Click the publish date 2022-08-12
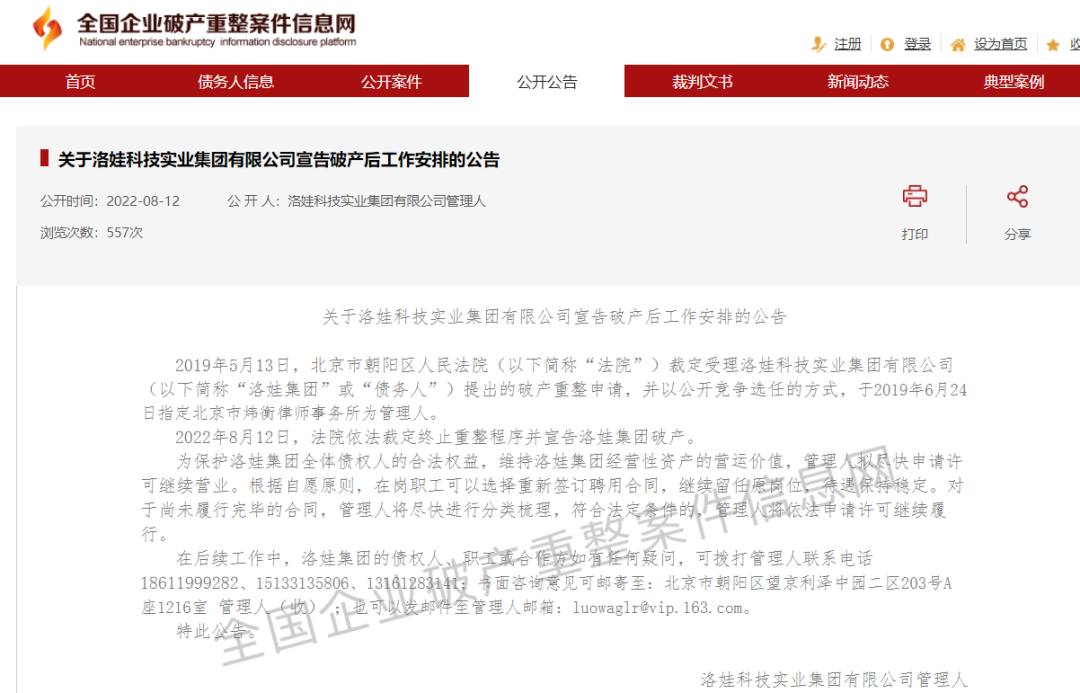This screenshot has width=1080, height=693. click(143, 201)
